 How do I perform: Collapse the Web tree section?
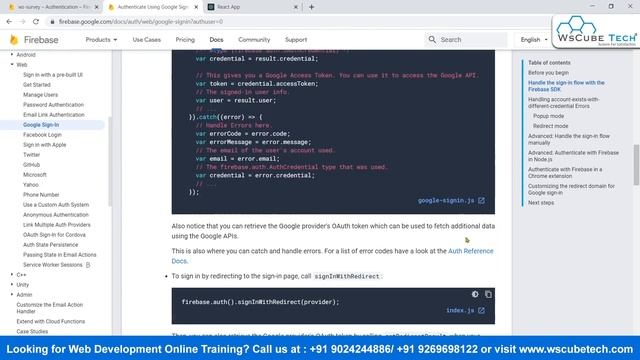point(12,64)
